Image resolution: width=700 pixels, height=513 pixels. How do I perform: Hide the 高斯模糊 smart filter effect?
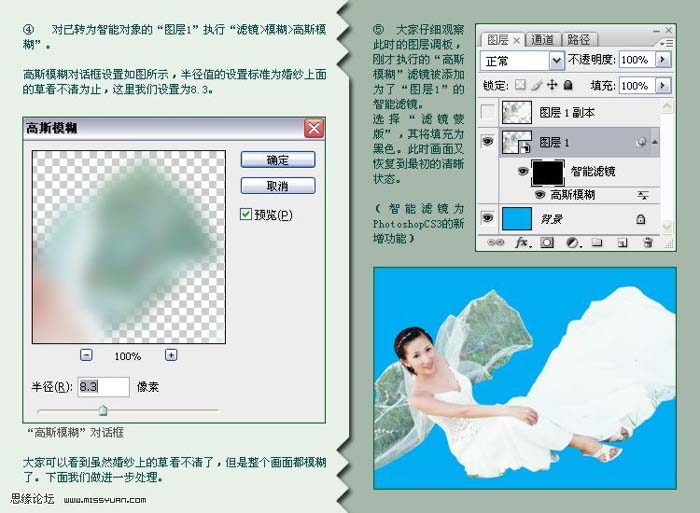pos(542,194)
